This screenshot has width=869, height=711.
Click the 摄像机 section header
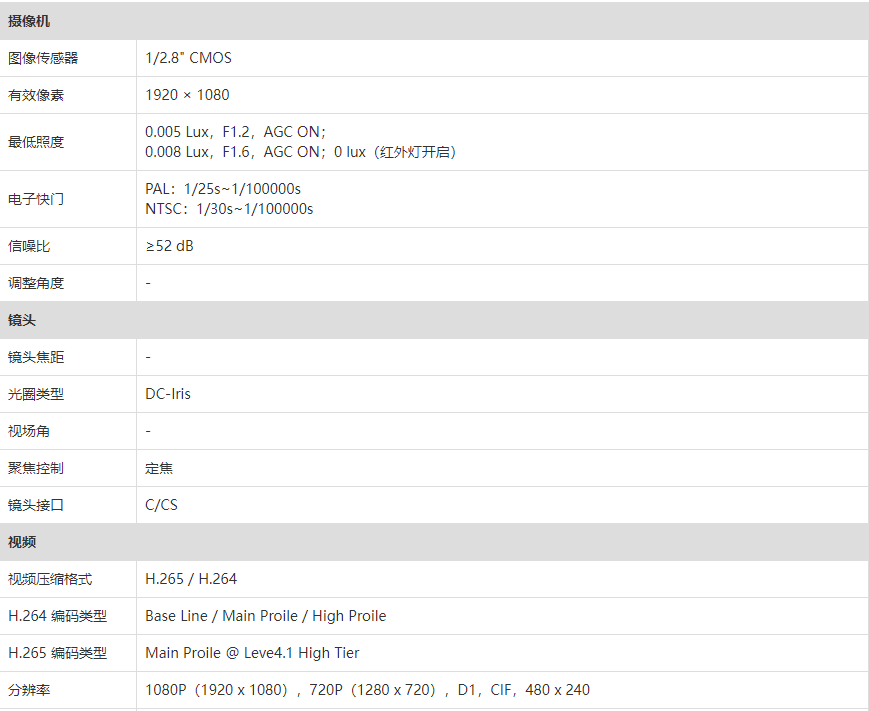point(29,21)
